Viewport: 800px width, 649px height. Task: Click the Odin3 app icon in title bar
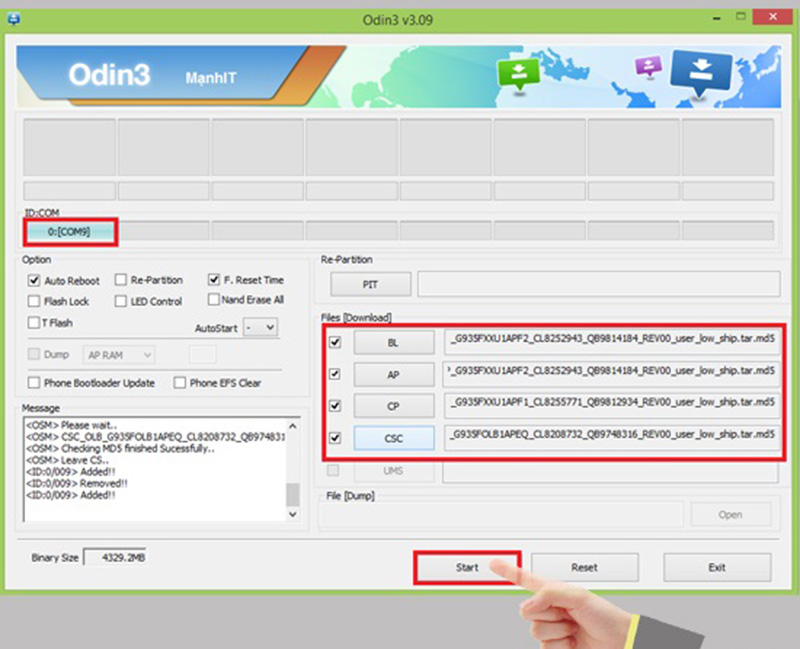point(14,19)
